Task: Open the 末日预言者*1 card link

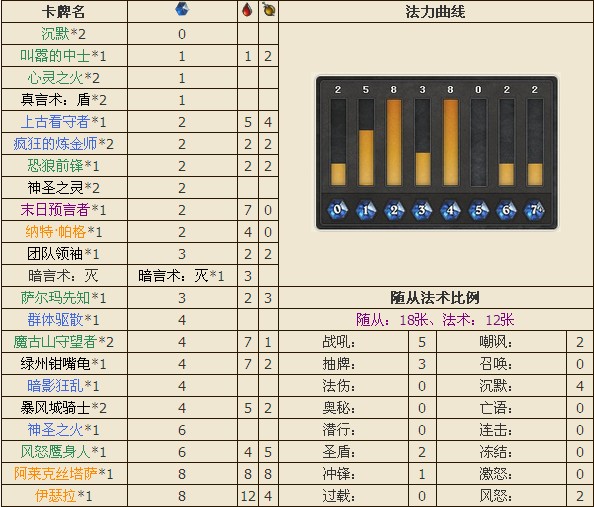Action: [63, 210]
